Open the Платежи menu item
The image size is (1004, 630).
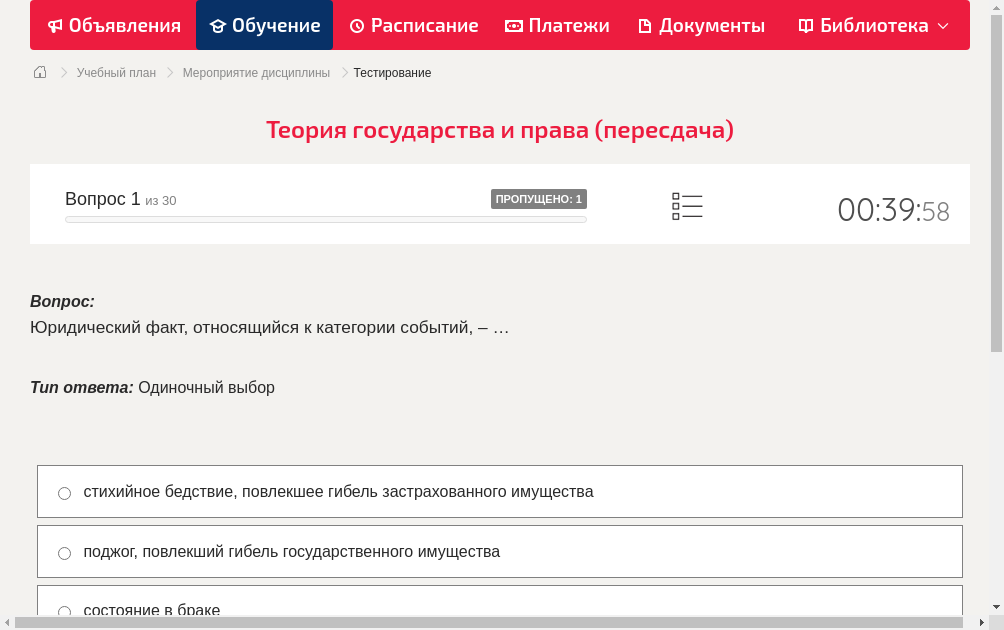click(556, 25)
